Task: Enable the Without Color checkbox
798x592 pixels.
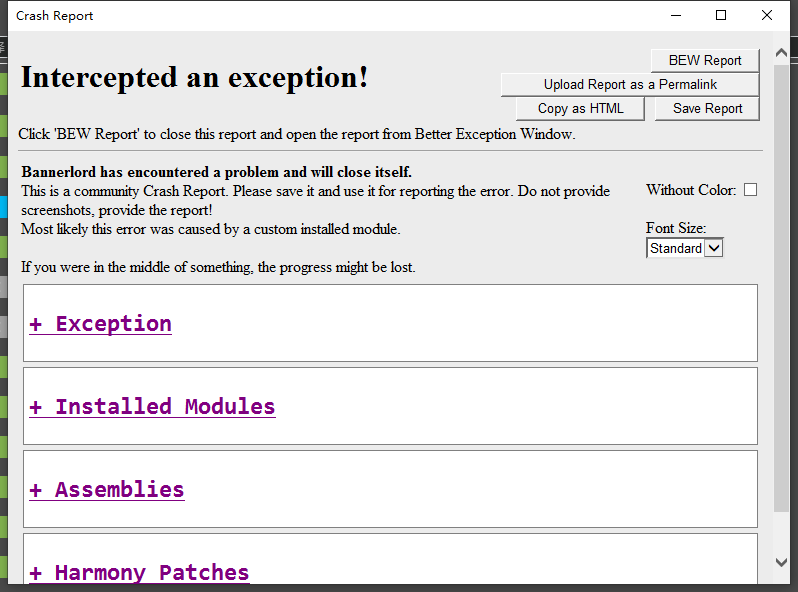Action: 750,190
